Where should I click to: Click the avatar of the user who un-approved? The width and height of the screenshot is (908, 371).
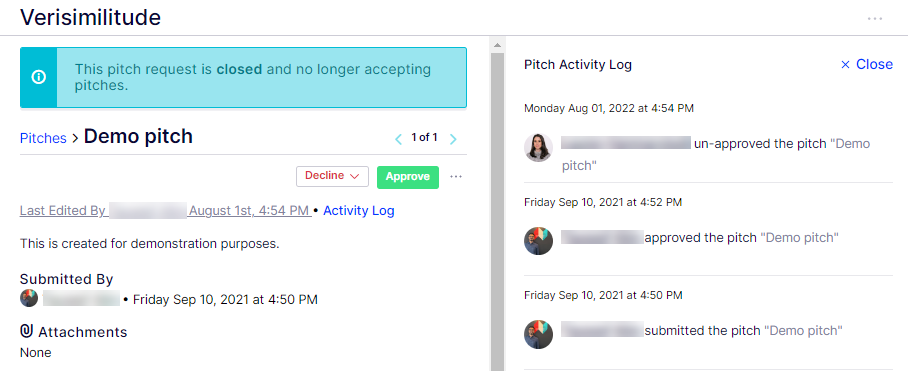[539, 148]
